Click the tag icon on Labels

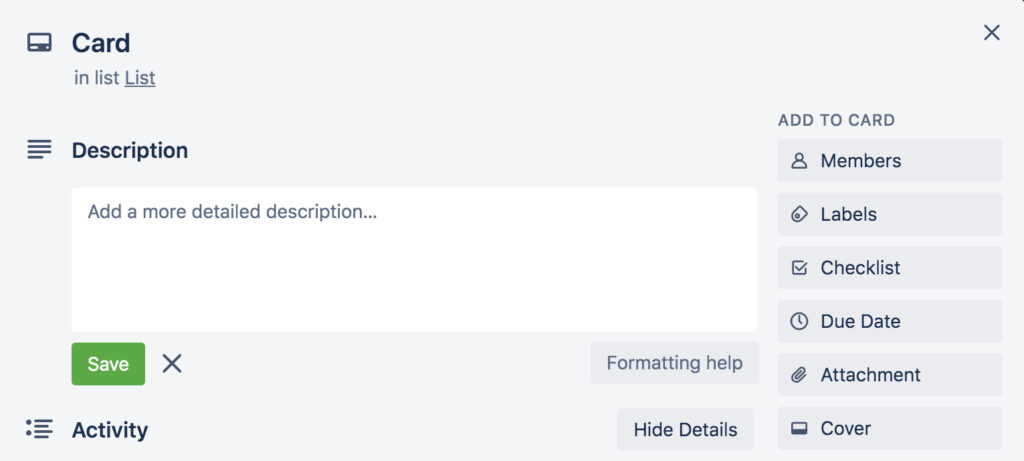pos(799,214)
